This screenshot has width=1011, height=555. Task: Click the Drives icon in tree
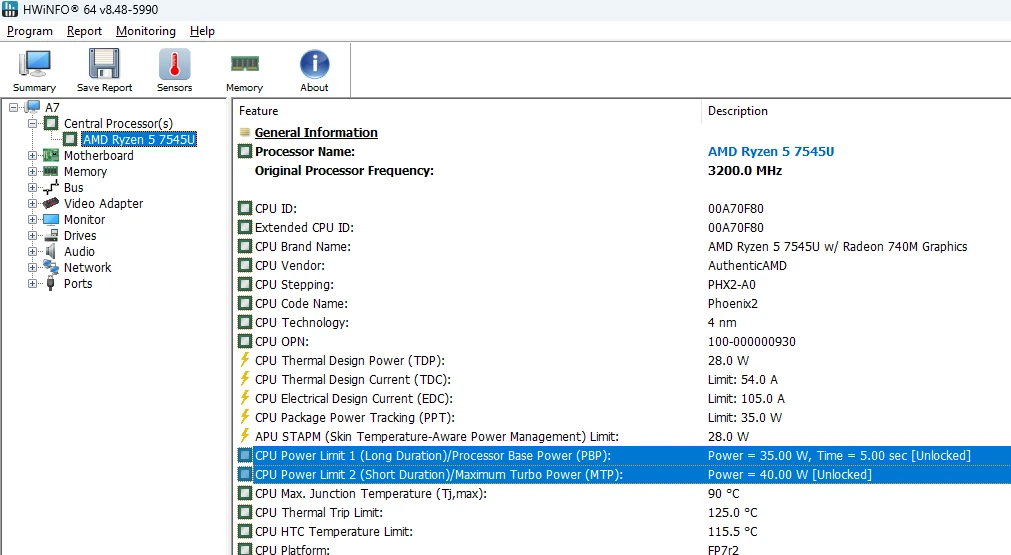click(x=50, y=235)
